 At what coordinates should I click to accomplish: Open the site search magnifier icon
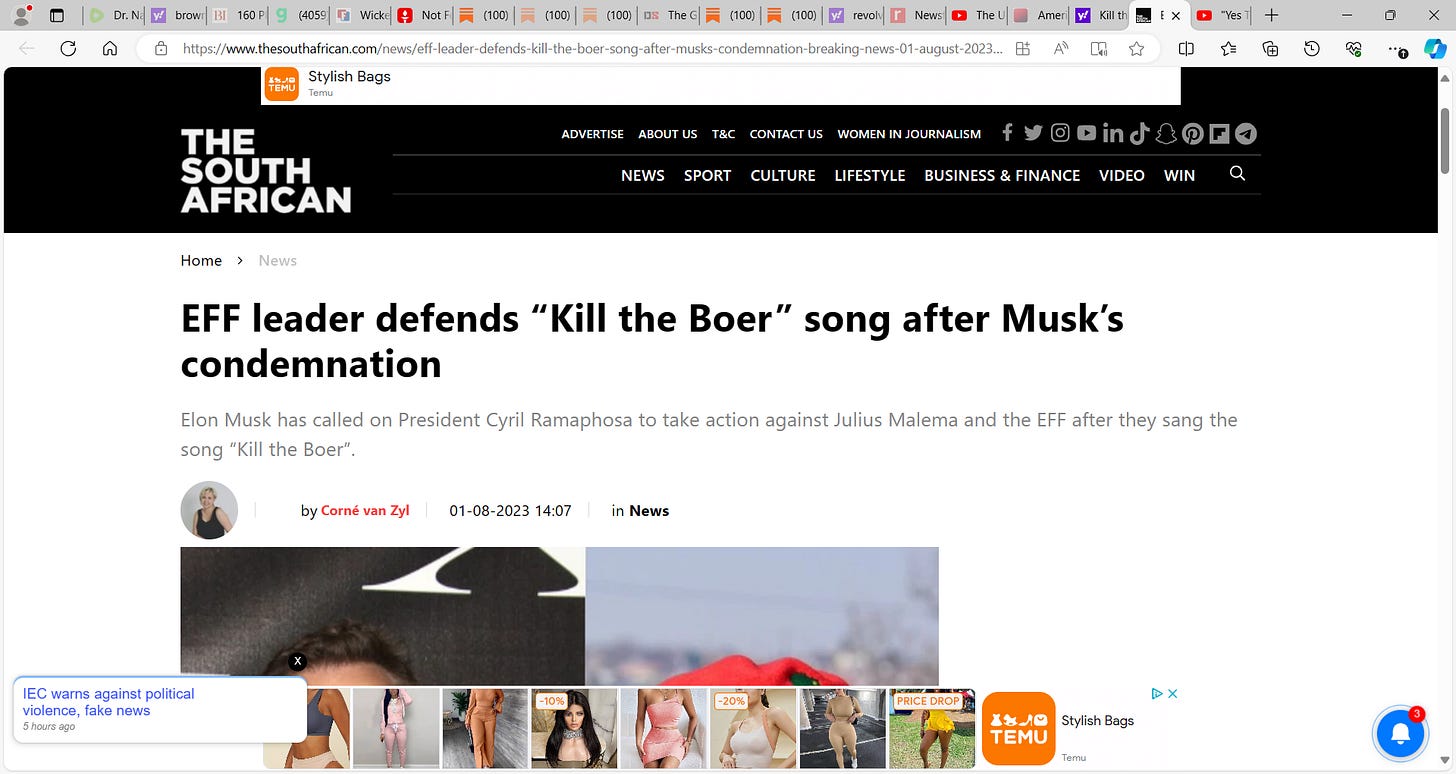coord(1237,174)
